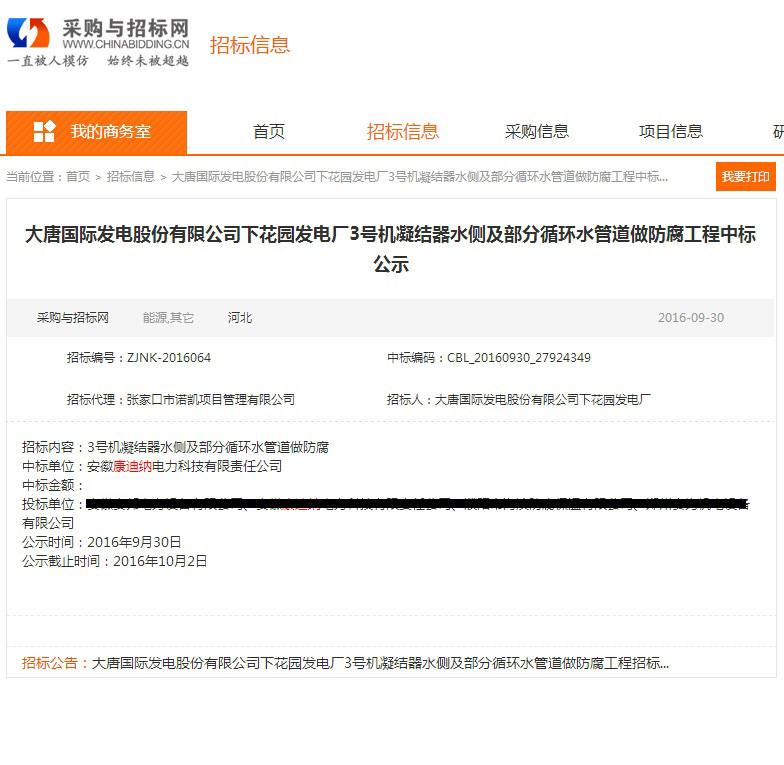Open the 项目信息 navigation tab
Screen dimensions: 784x765
pos(670,132)
